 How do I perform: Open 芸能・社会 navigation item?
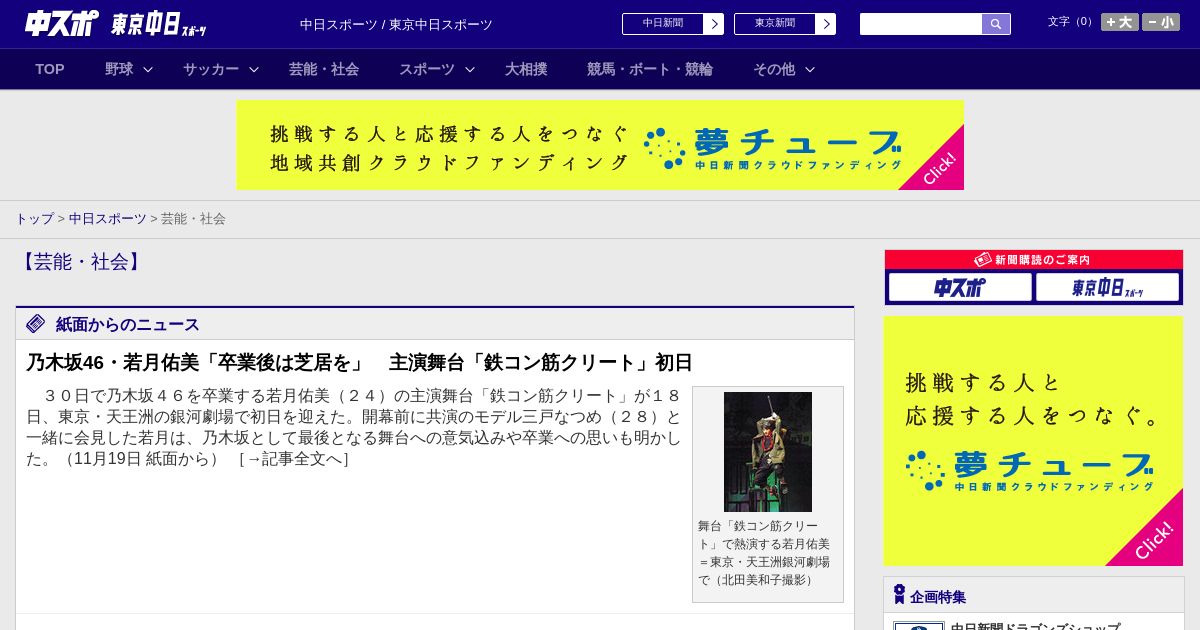pos(324,69)
